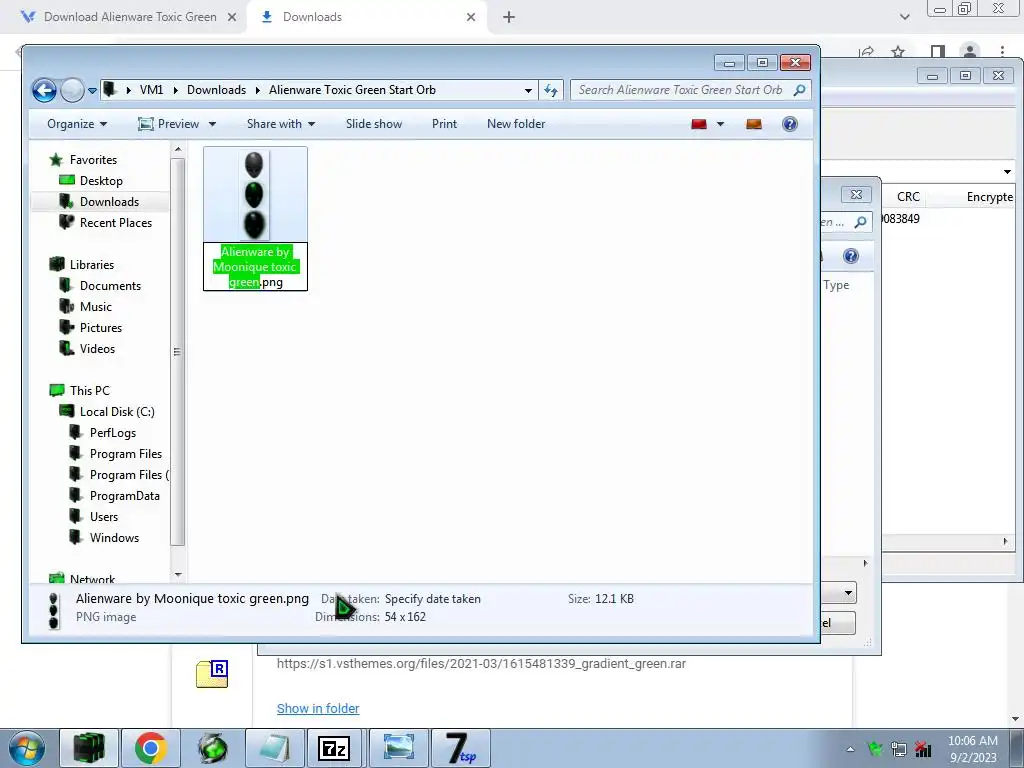1024x768 pixels.
Task: Open the Documents library
Action: tap(110, 286)
